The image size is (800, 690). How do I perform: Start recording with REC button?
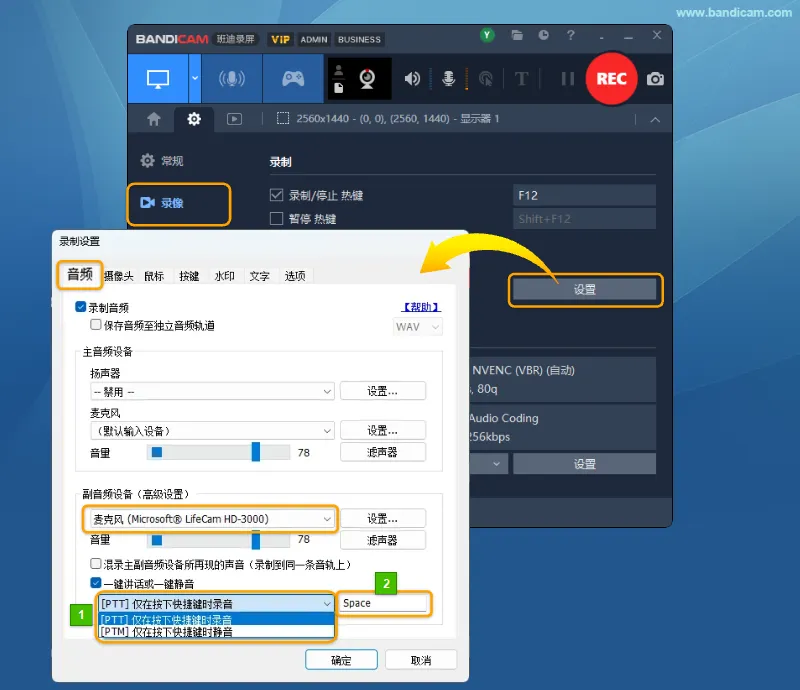tap(611, 79)
